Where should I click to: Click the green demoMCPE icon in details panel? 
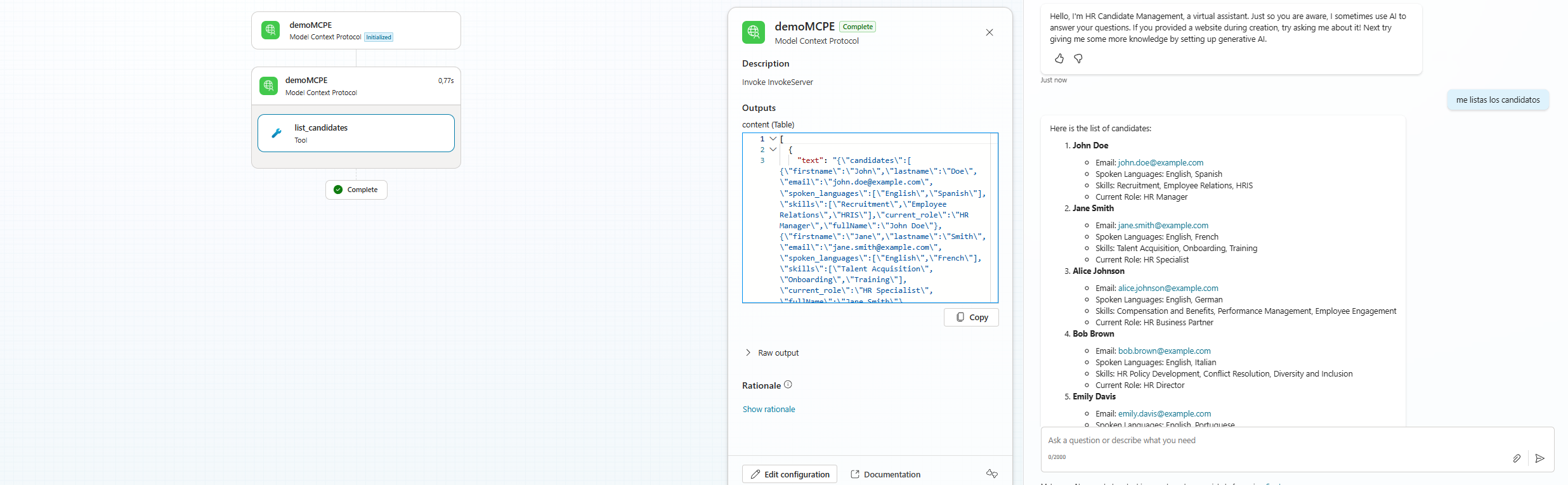754,32
